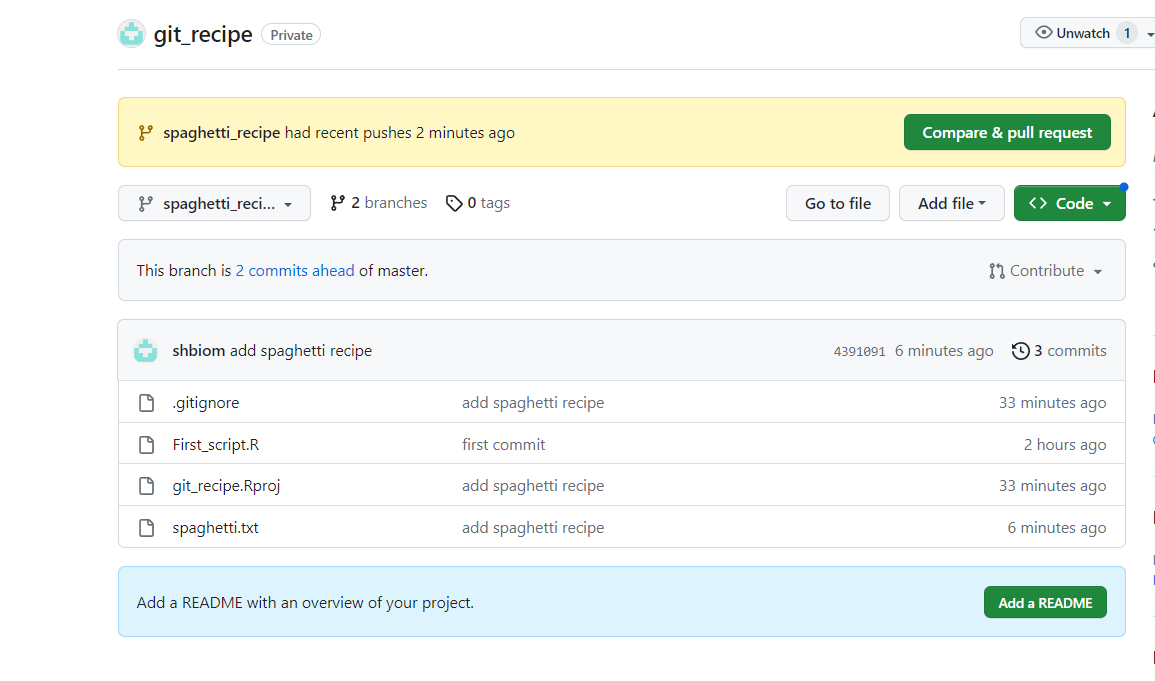The height and width of the screenshot is (681, 1155).
Task: Expand the green Code dropdown
Action: tap(1069, 204)
